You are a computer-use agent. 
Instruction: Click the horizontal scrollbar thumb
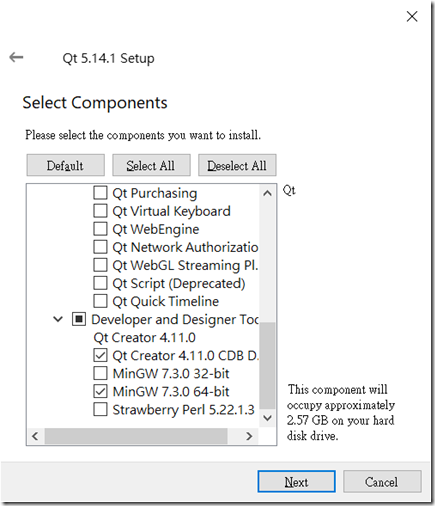tap(136, 436)
